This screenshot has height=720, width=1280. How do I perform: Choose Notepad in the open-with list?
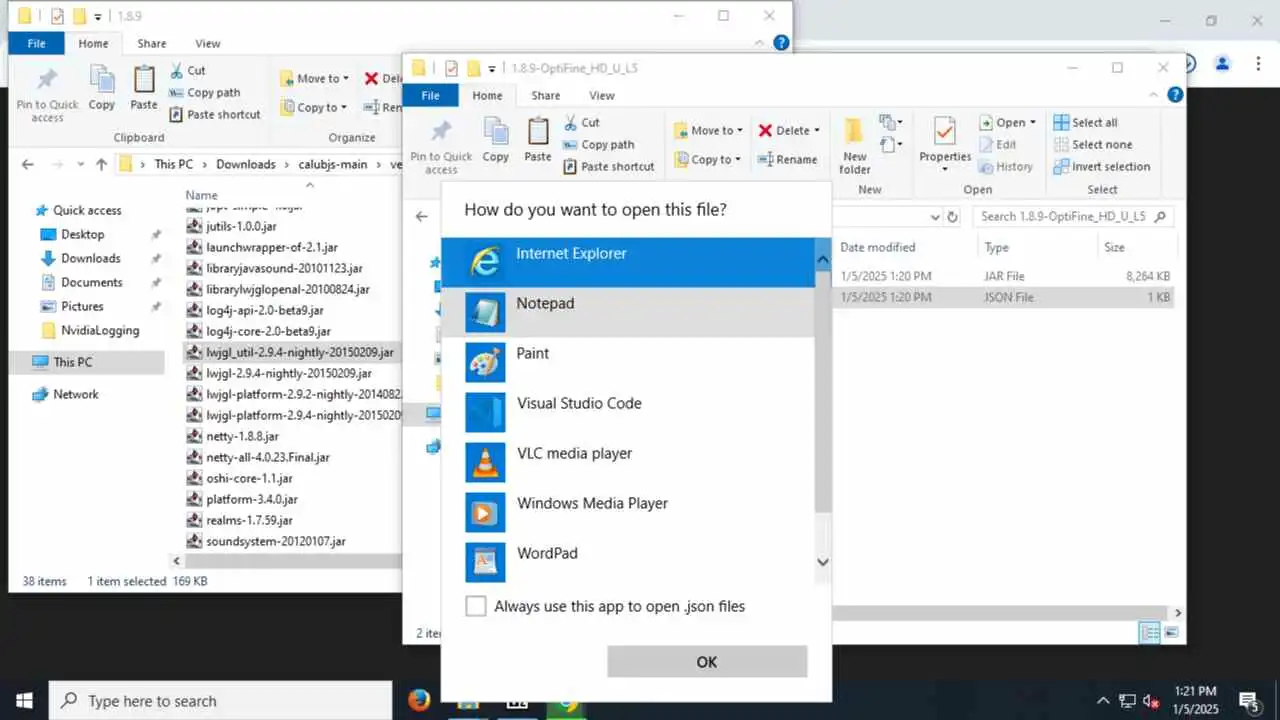[x=628, y=312]
